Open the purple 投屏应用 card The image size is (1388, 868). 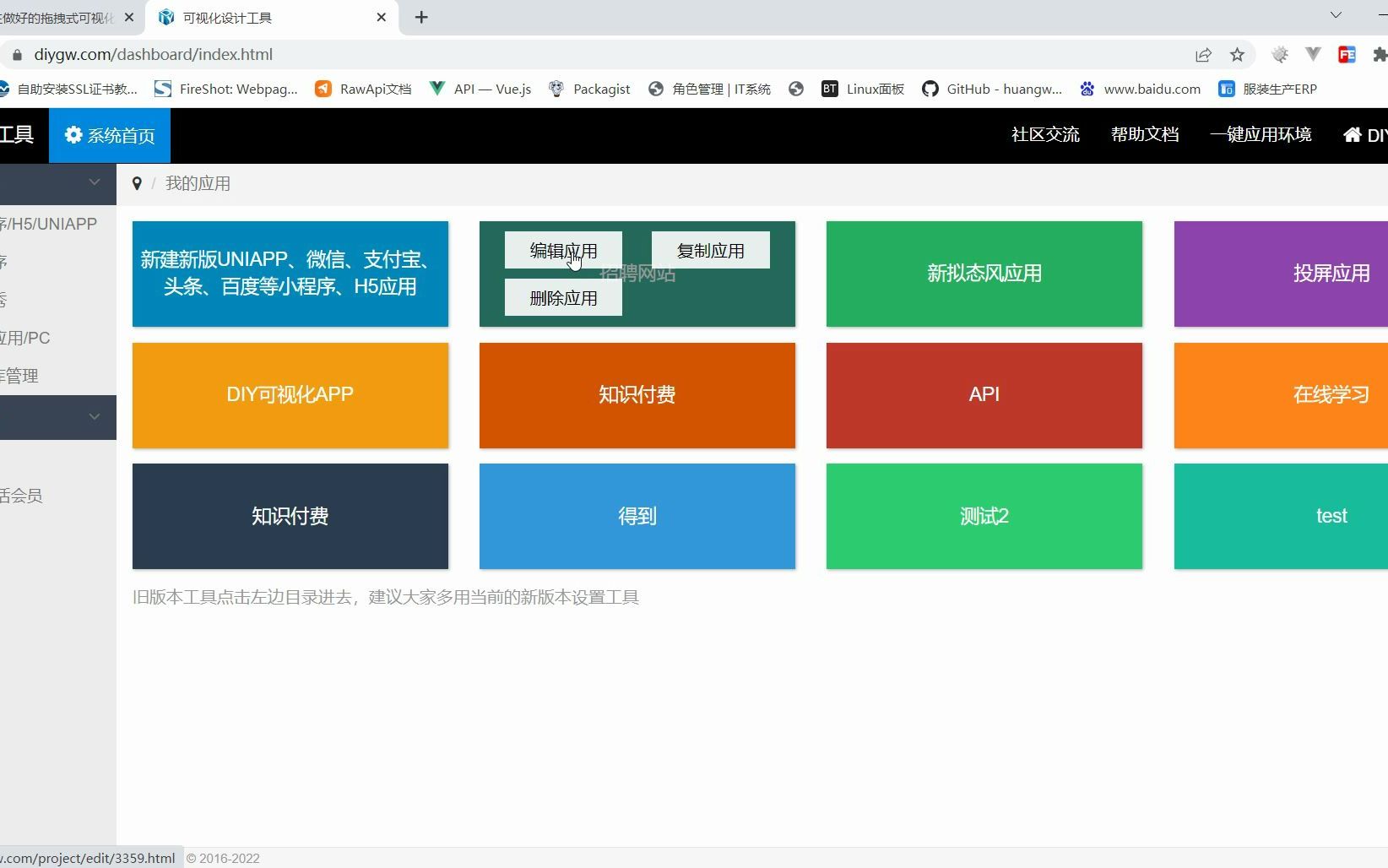click(x=1281, y=274)
